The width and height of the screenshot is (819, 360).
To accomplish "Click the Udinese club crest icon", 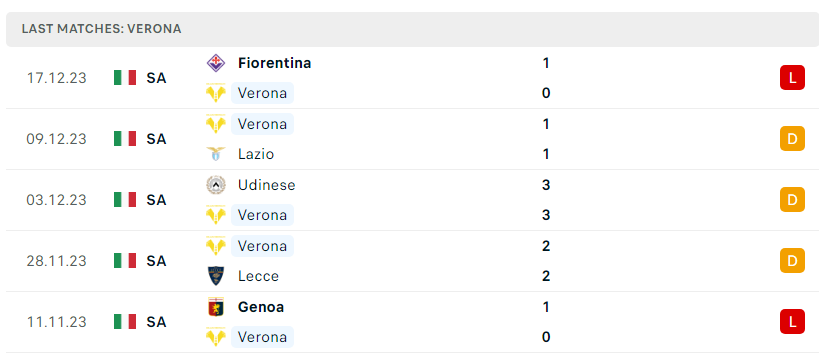I will 216,185.
